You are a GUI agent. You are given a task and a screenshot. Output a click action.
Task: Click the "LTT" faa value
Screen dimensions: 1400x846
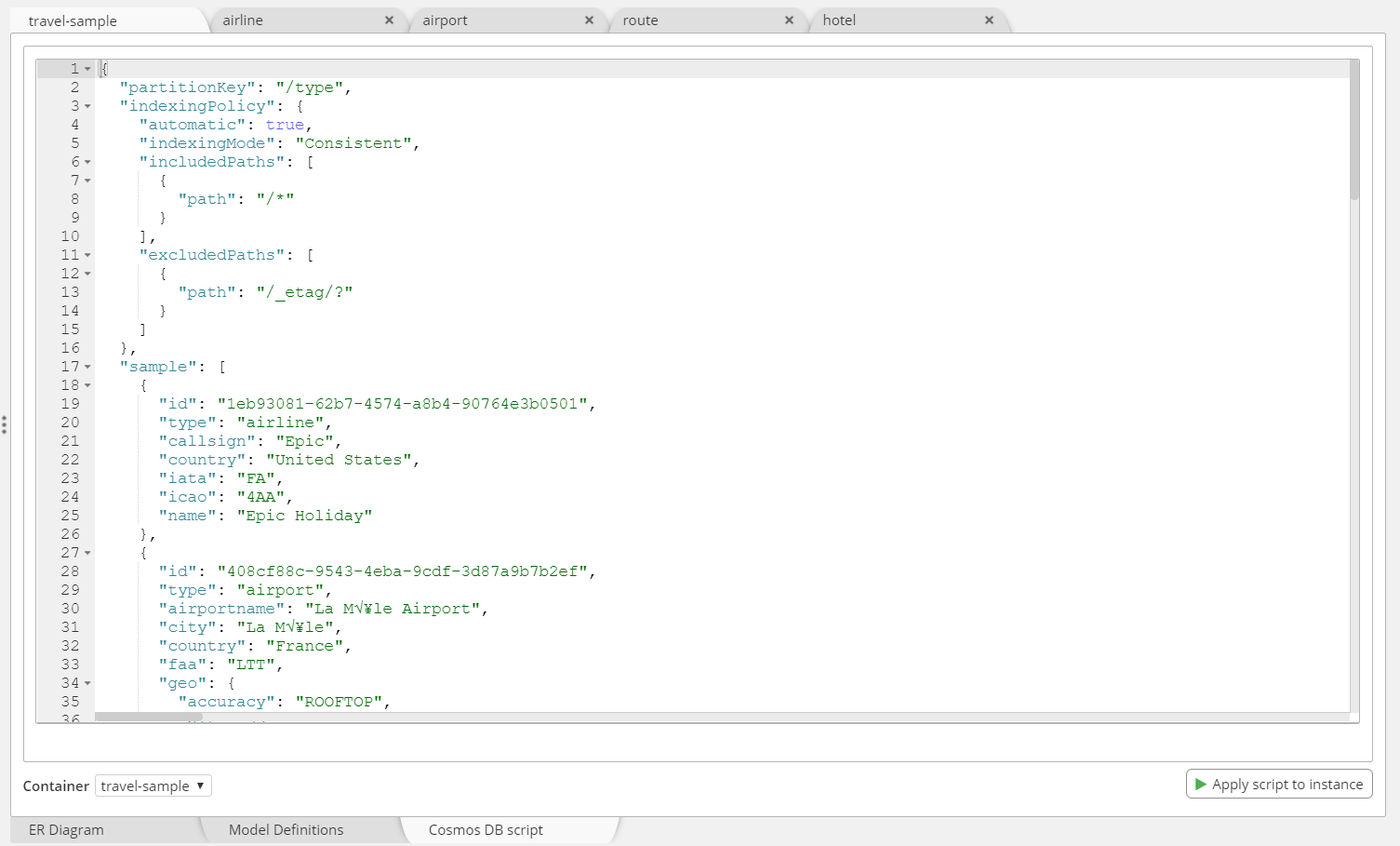click(251, 665)
